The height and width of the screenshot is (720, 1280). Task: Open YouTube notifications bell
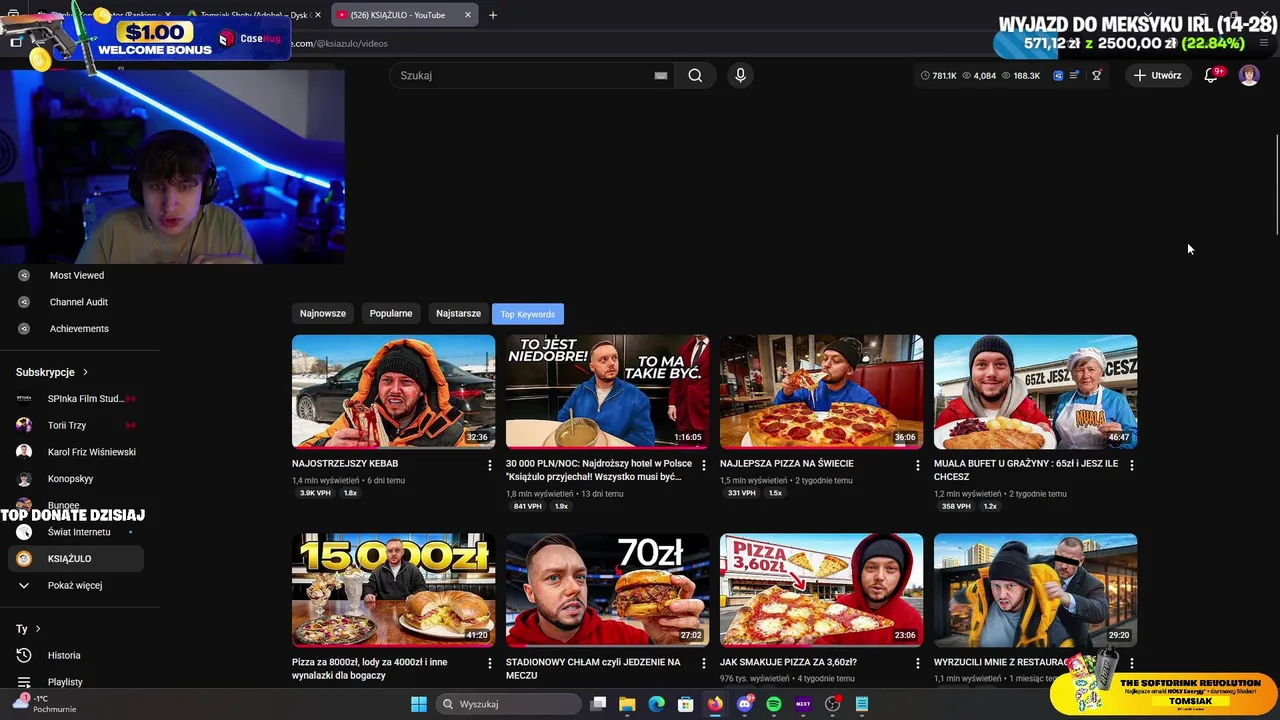click(1211, 75)
